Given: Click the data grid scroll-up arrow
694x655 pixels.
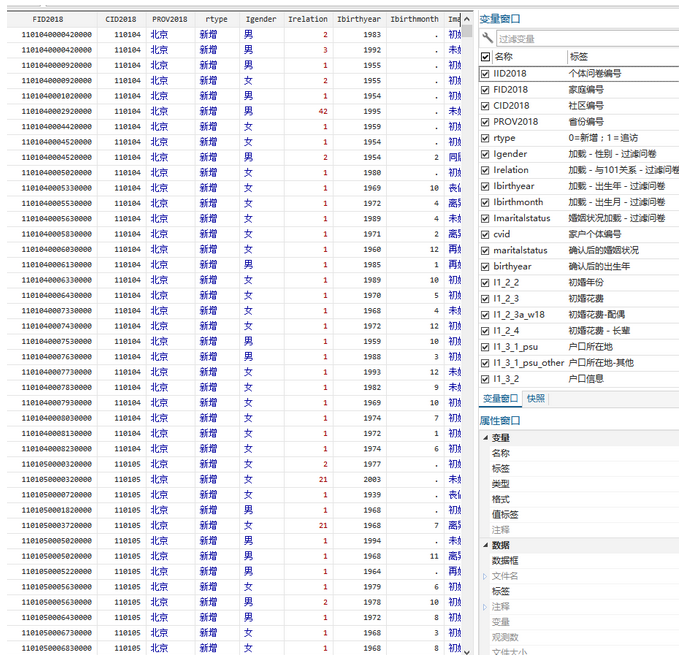Looking at the screenshot, I should pyautogui.click(x=467, y=19).
